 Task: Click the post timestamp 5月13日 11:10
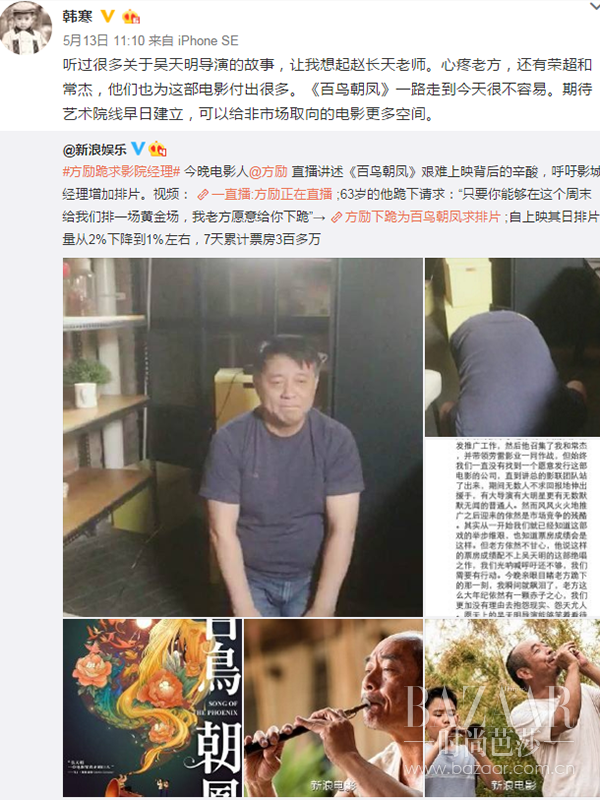pos(104,40)
